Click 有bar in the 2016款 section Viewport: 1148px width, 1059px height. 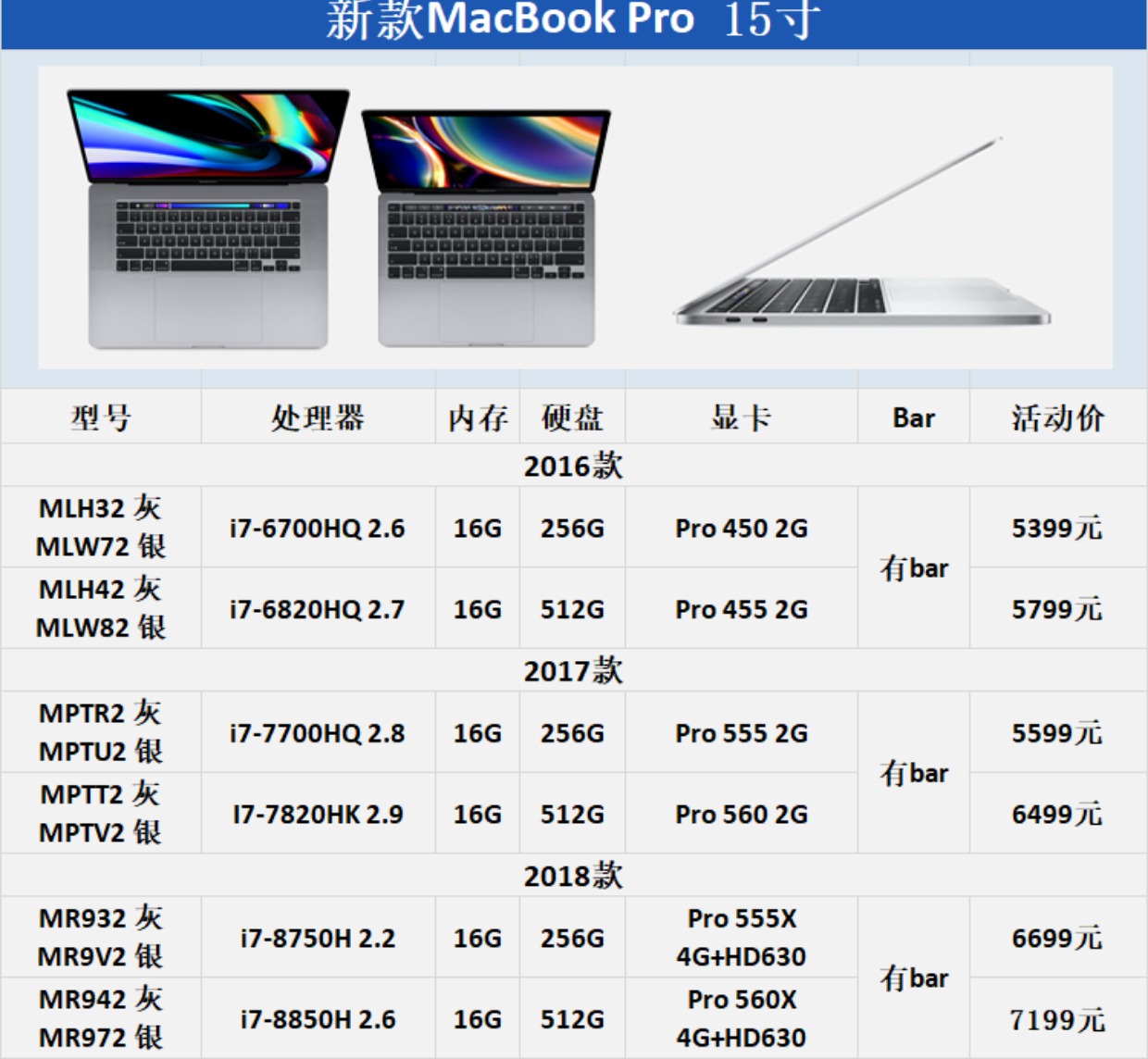914,567
